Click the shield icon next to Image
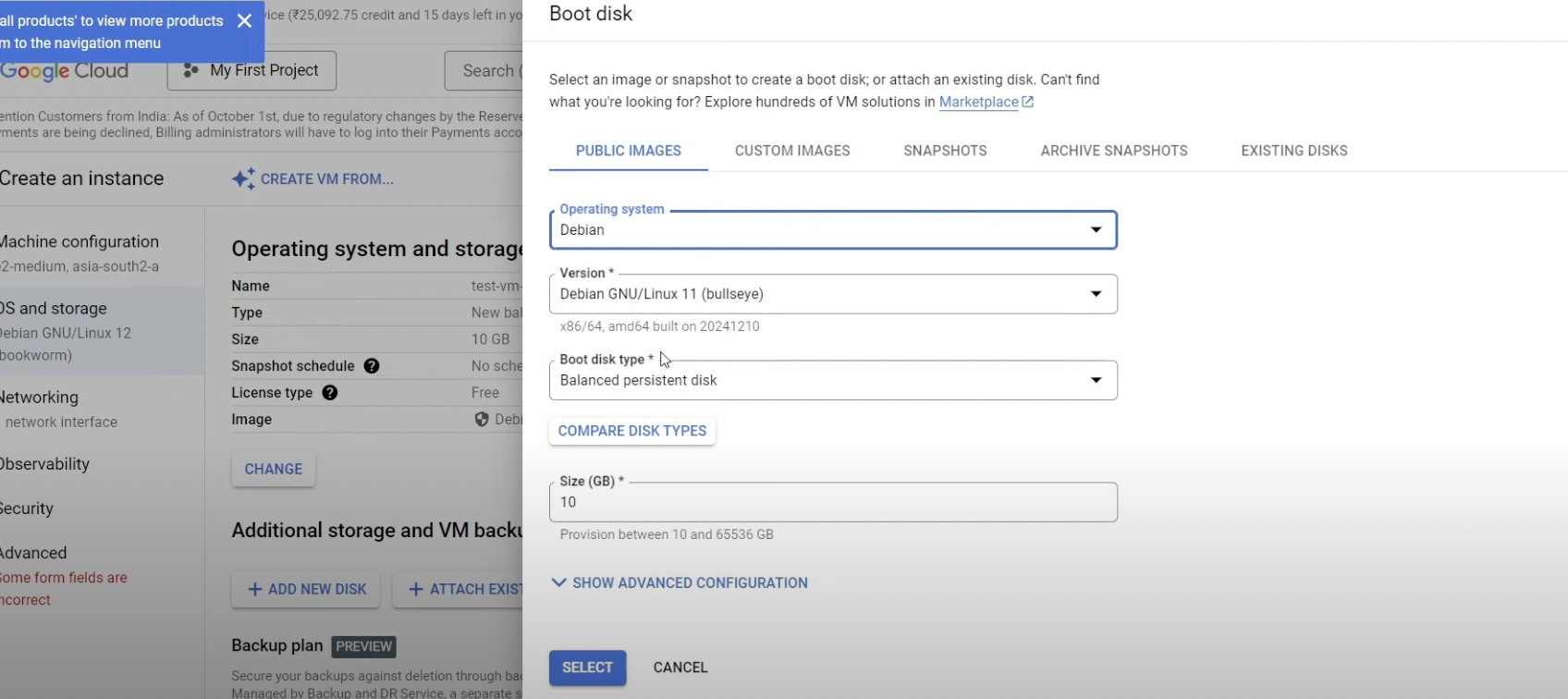Screen dimensions: 1568x699 [x=482, y=420]
